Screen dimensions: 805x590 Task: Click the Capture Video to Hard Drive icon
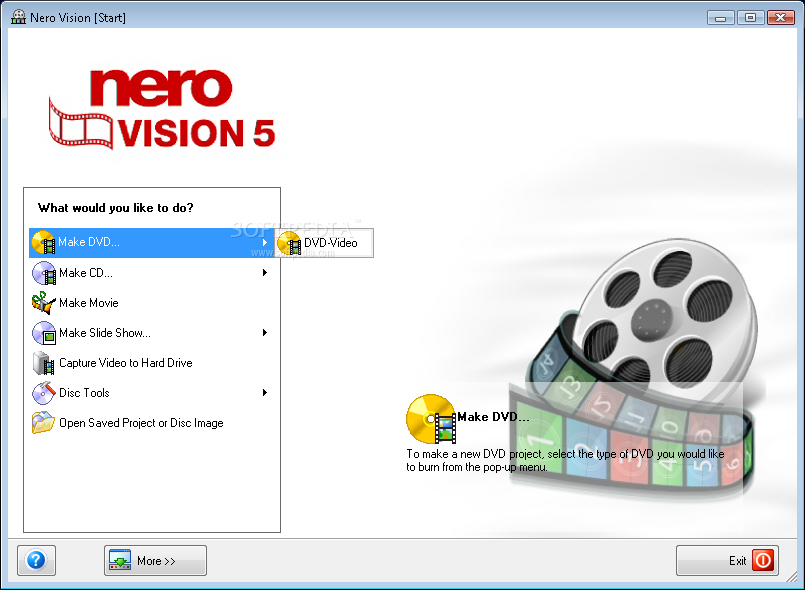point(44,363)
